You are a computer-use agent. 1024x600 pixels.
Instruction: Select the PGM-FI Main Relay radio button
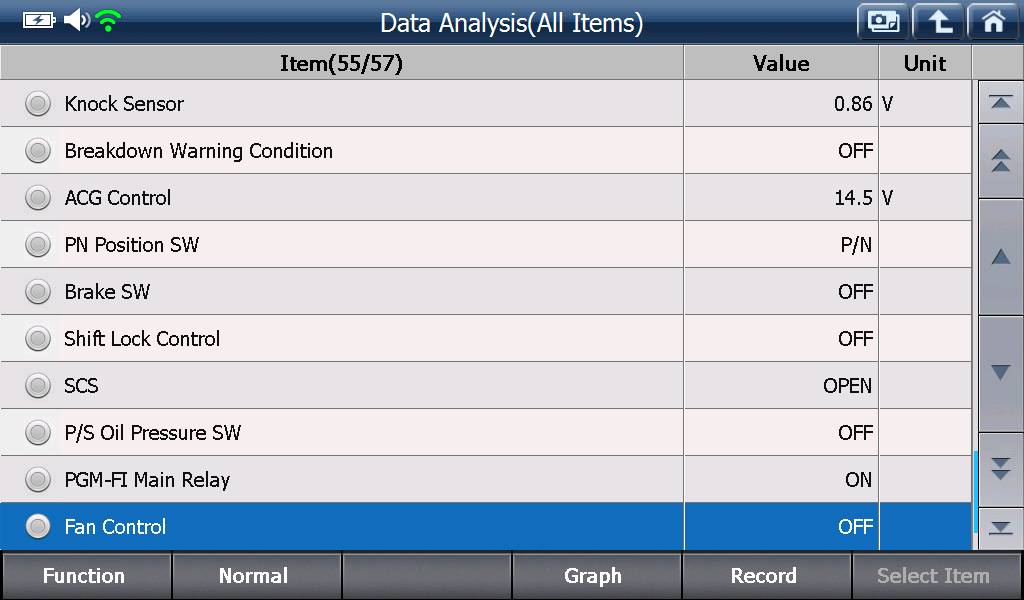(x=38, y=480)
